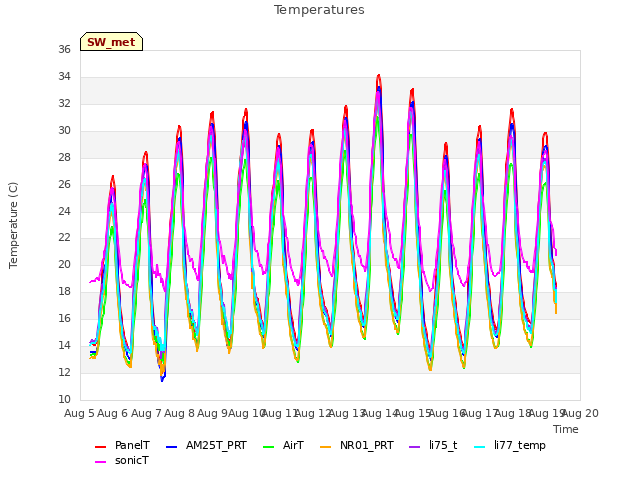This screenshot has width=640, height=480.
Task: Click the Aug 7 x-axis label
Action: [x=146, y=413]
